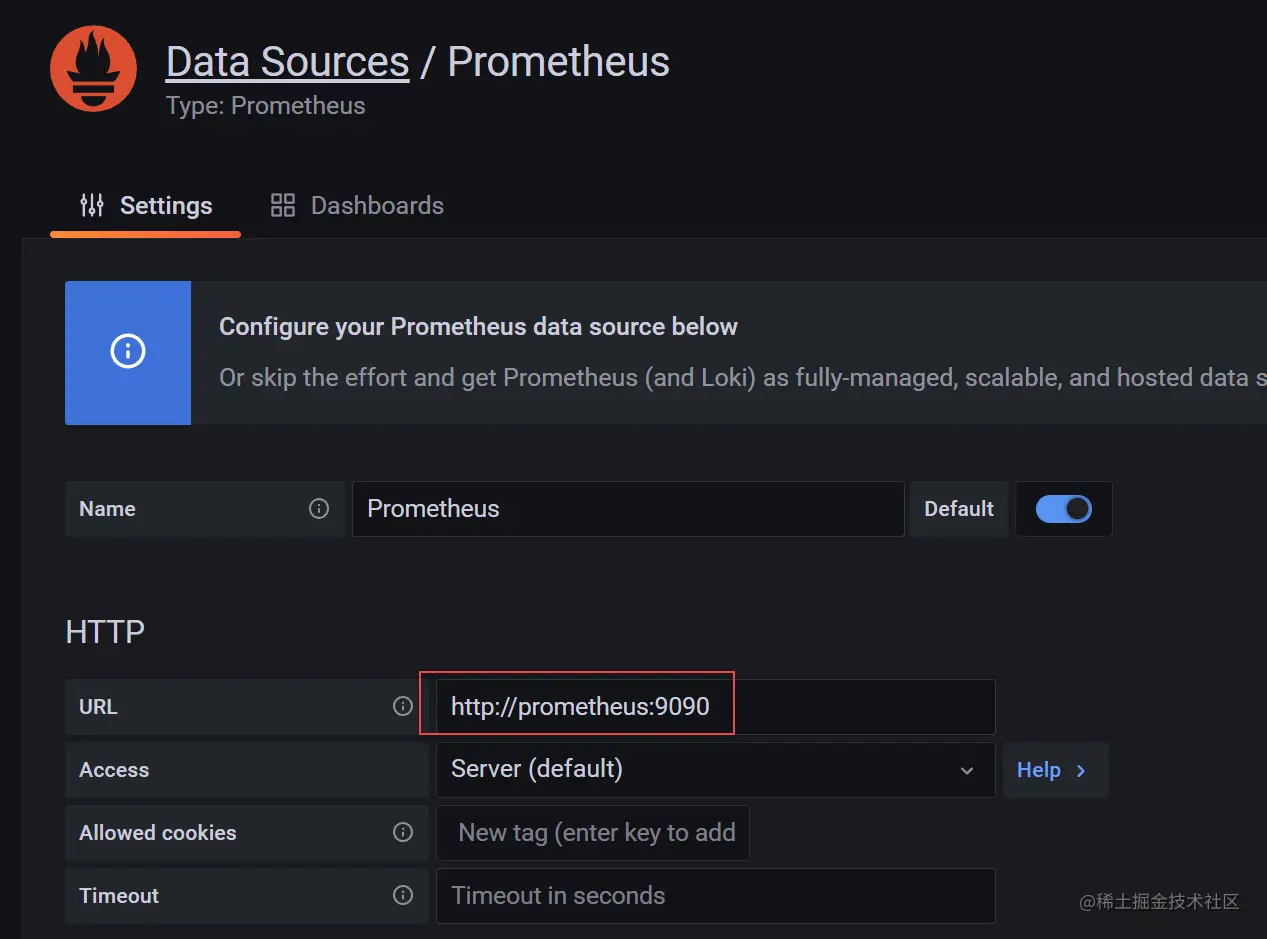Click the Timeout info icon
1267x939 pixels.
(x=403, y=895)
